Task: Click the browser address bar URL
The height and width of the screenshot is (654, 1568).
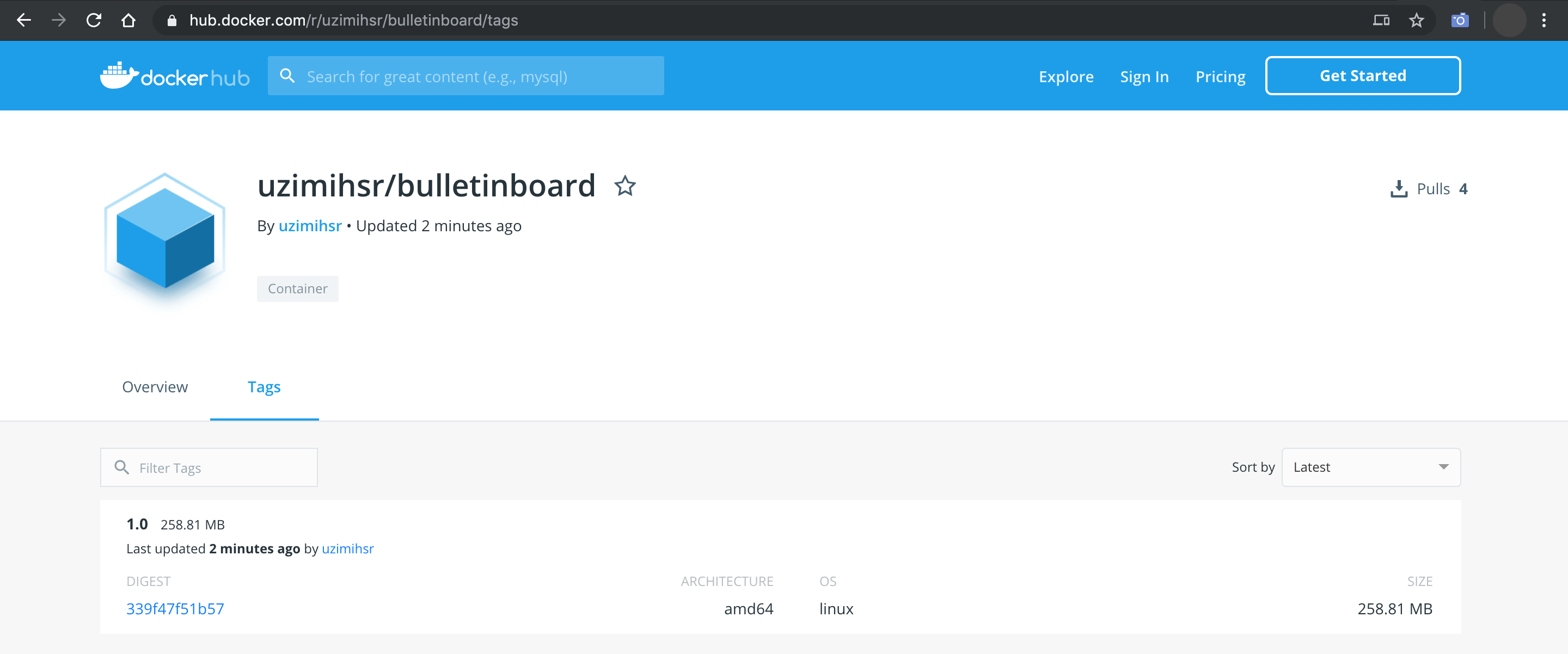Action: point(353,20)
